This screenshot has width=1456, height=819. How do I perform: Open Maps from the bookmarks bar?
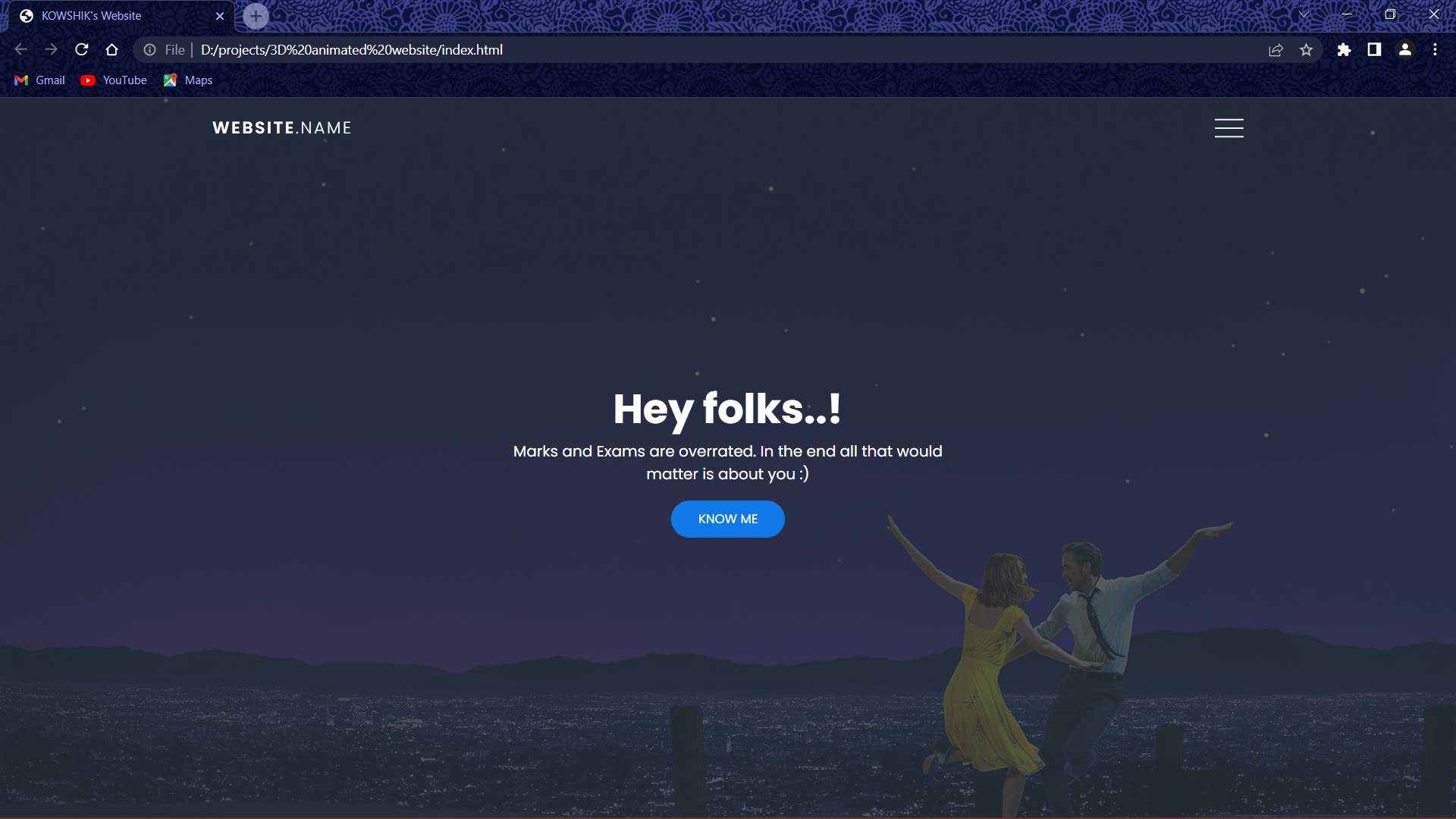click(187, 80)
